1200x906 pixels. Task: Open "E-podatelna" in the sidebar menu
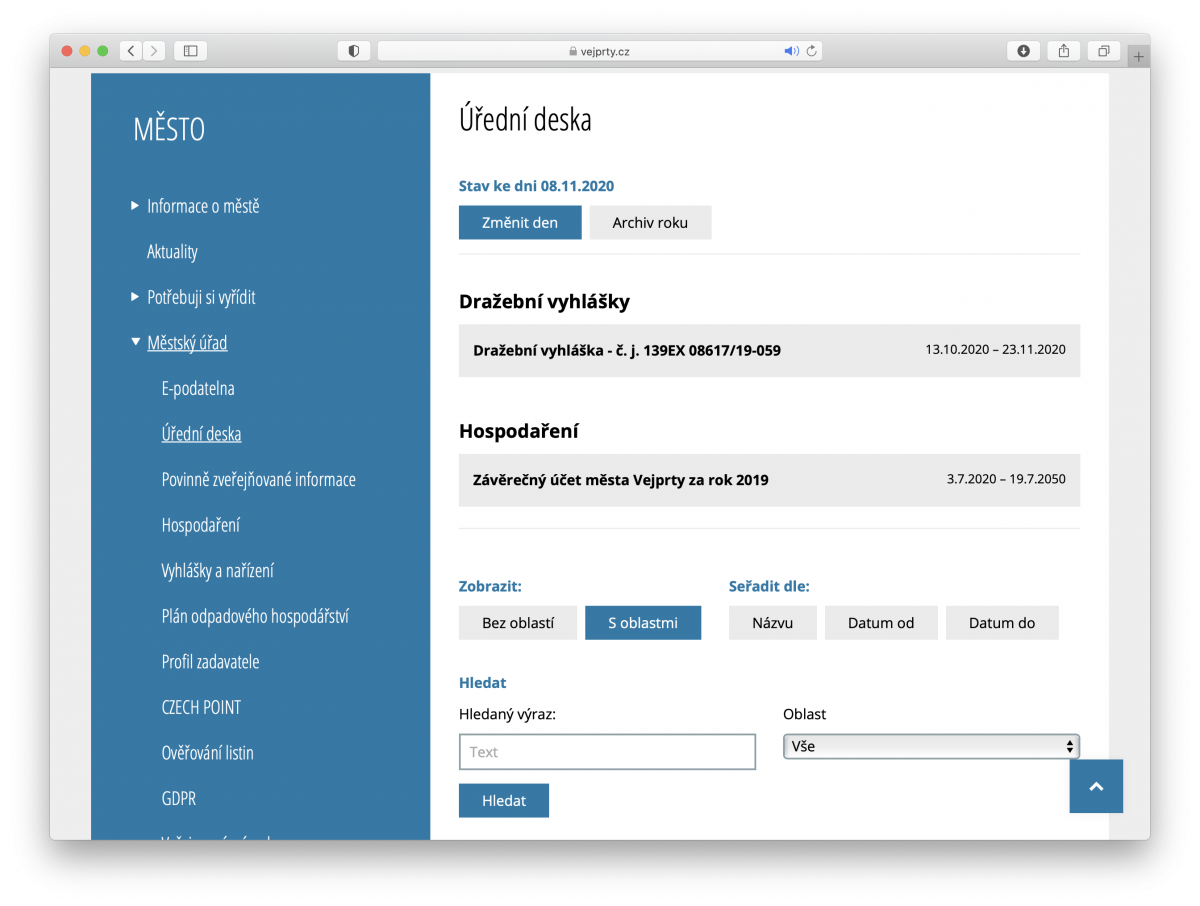198,389
